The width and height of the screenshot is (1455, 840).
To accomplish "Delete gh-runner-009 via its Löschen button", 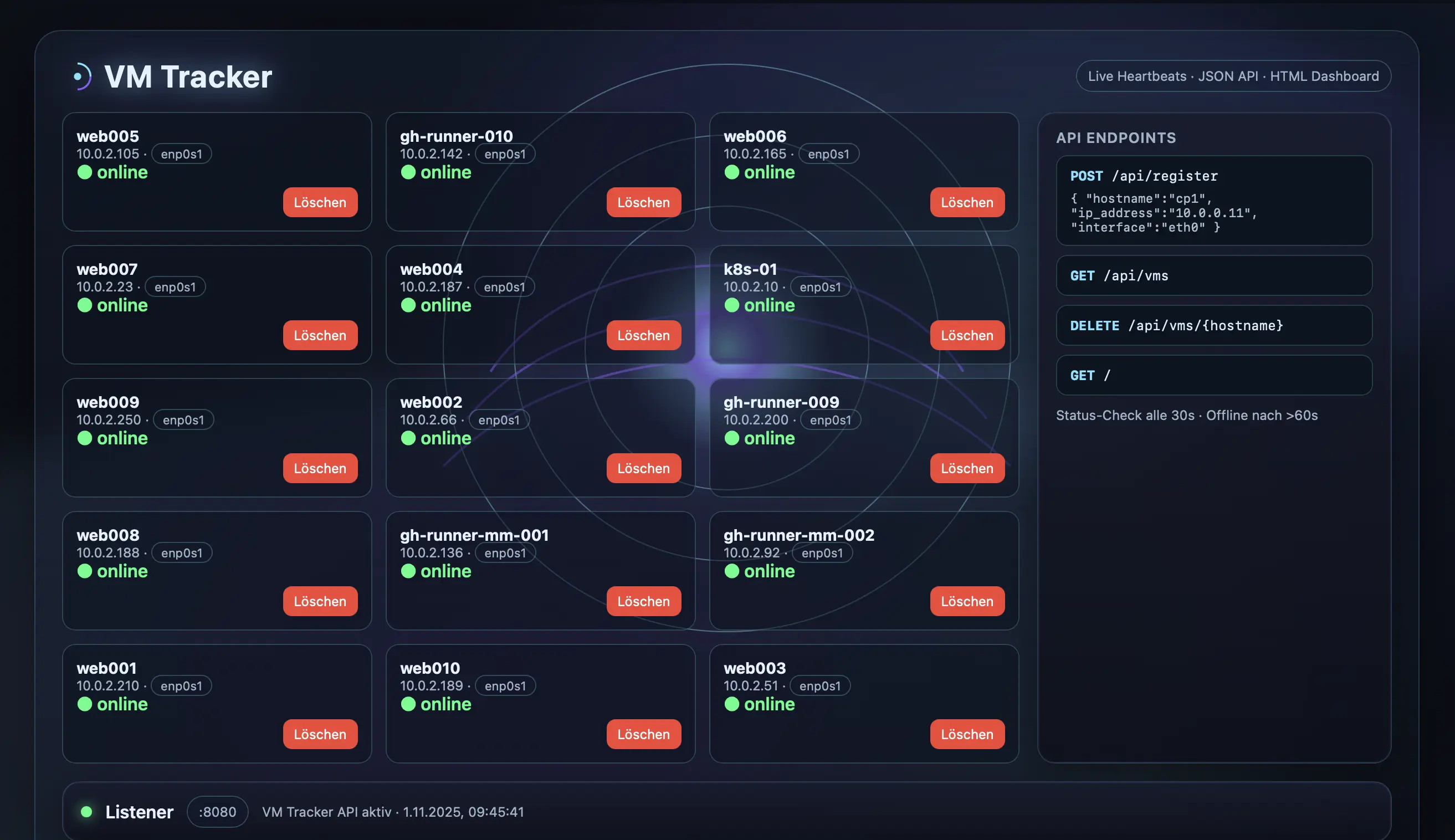I will pyautogui.click(x=967, y=468).
